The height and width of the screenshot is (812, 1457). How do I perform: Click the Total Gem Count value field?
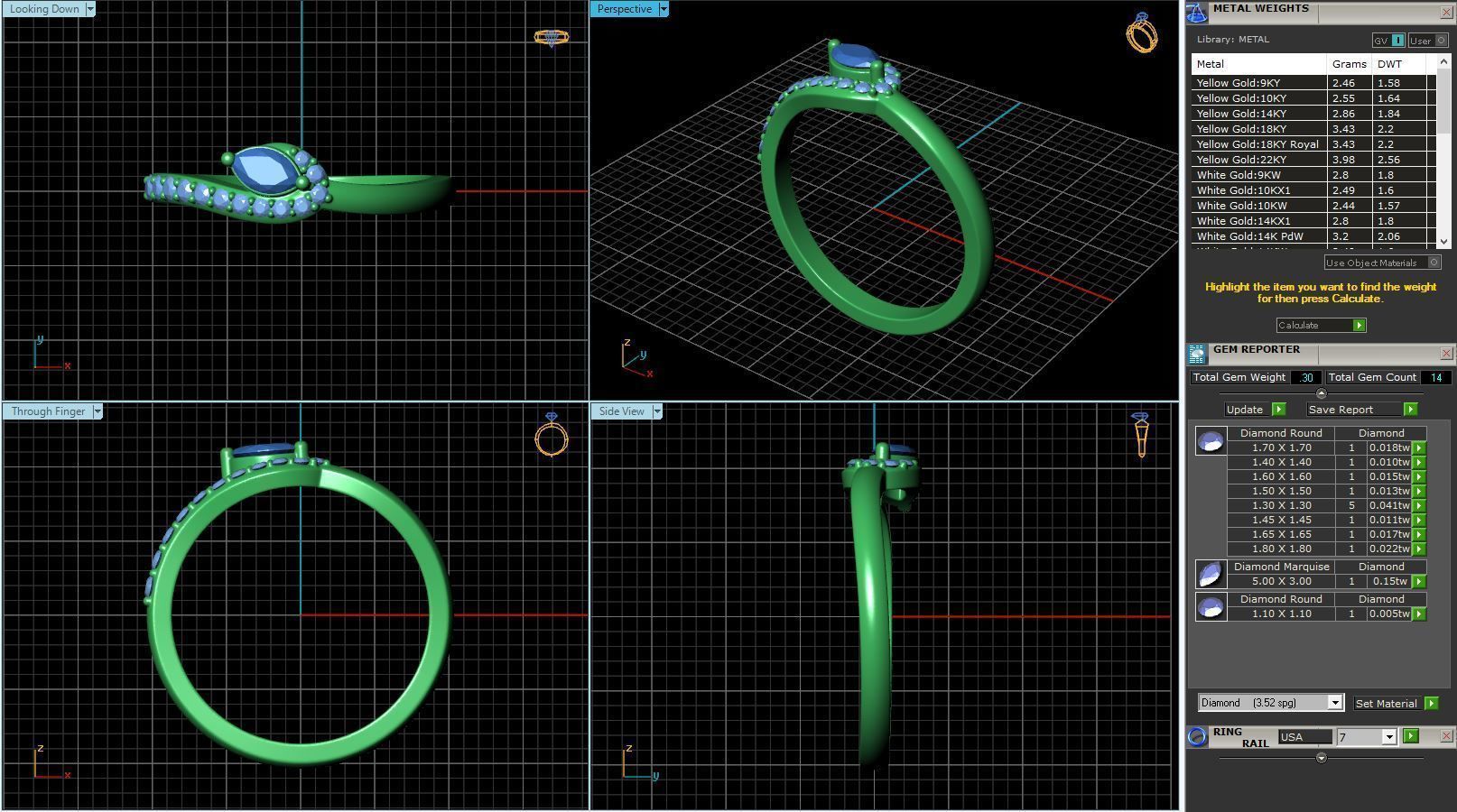1435,378
